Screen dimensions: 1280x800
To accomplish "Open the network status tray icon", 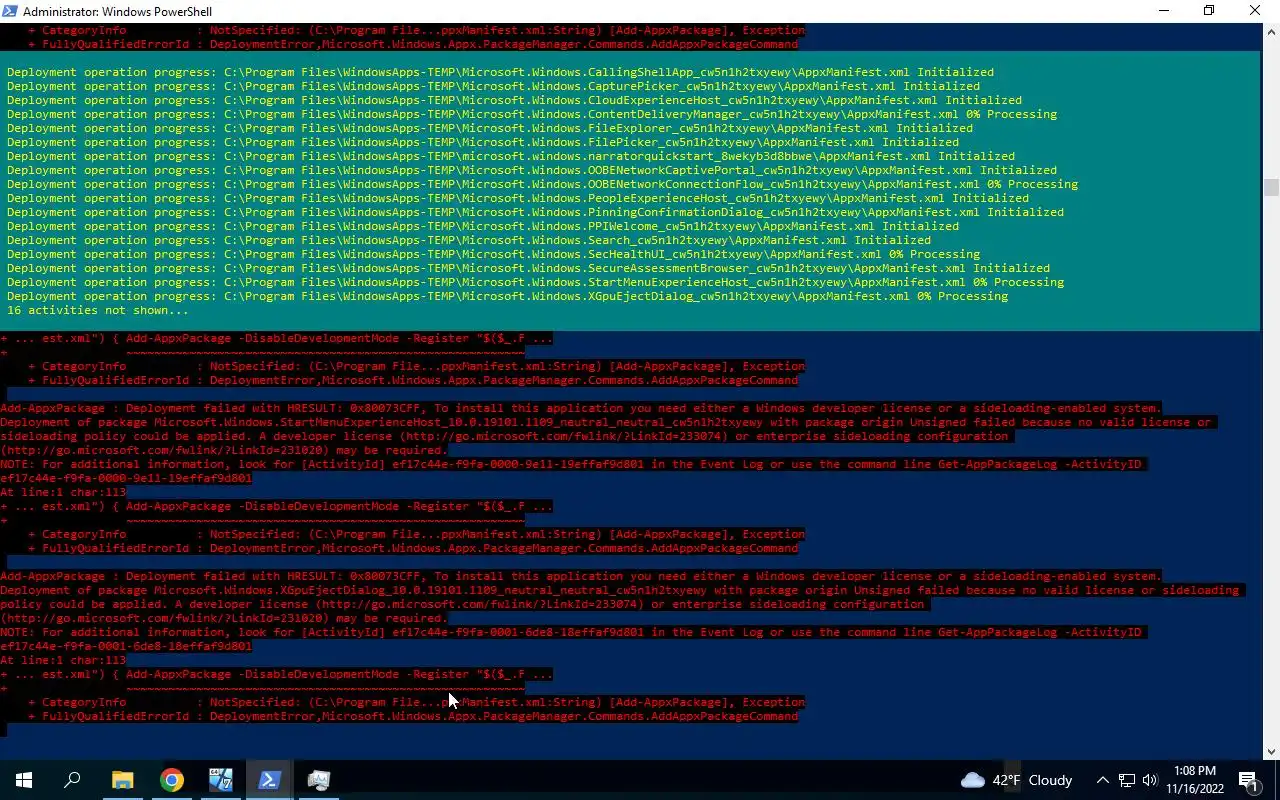I will [x=1127, y=780].
